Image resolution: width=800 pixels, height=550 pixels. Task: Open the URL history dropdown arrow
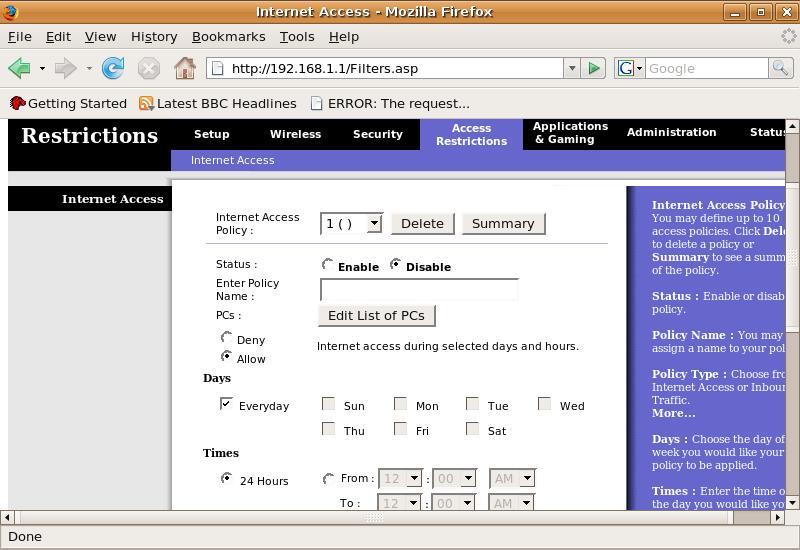[x=572, y=68]
